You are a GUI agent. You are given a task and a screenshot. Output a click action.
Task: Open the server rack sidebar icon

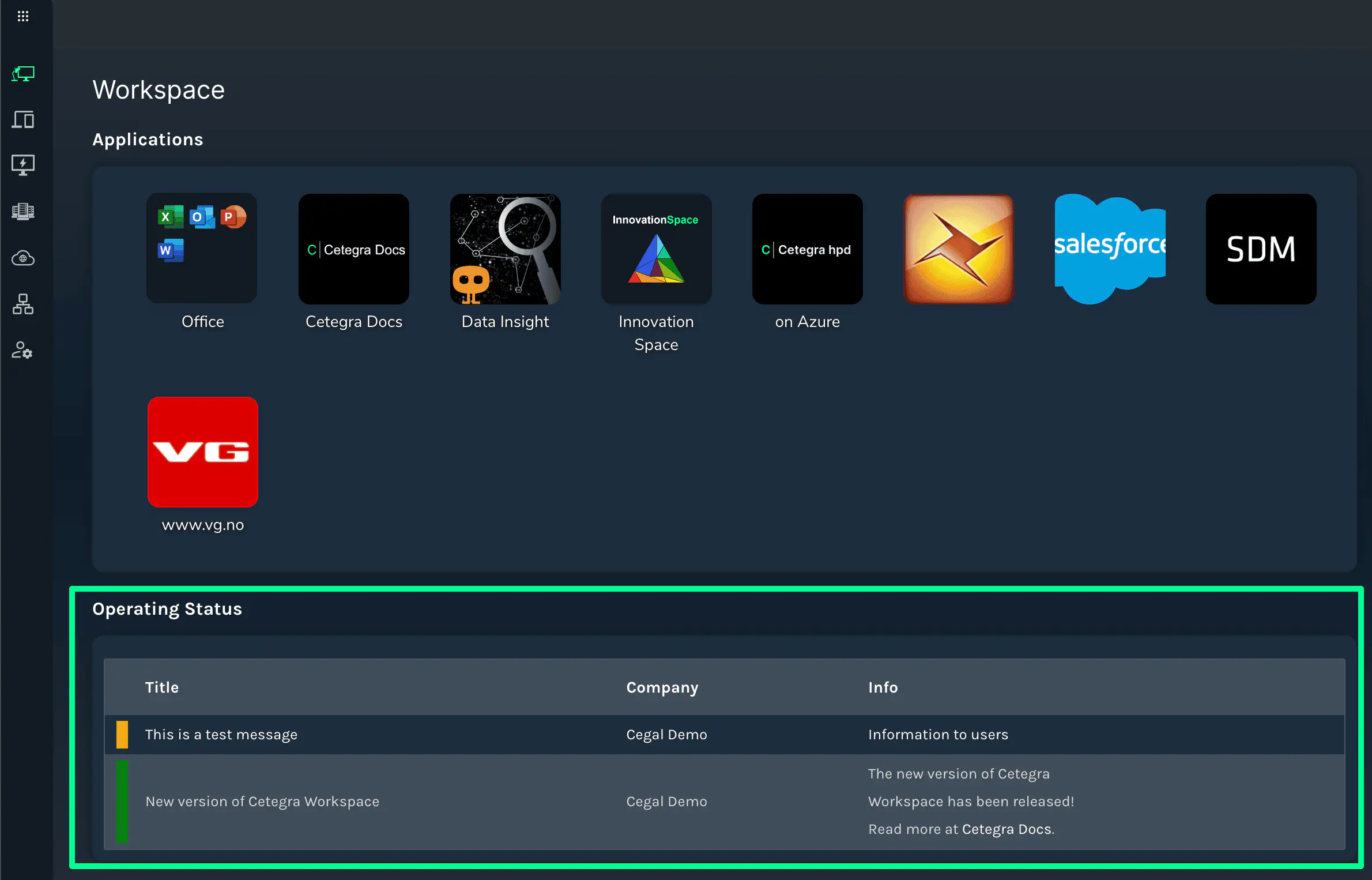pos(23,212)
